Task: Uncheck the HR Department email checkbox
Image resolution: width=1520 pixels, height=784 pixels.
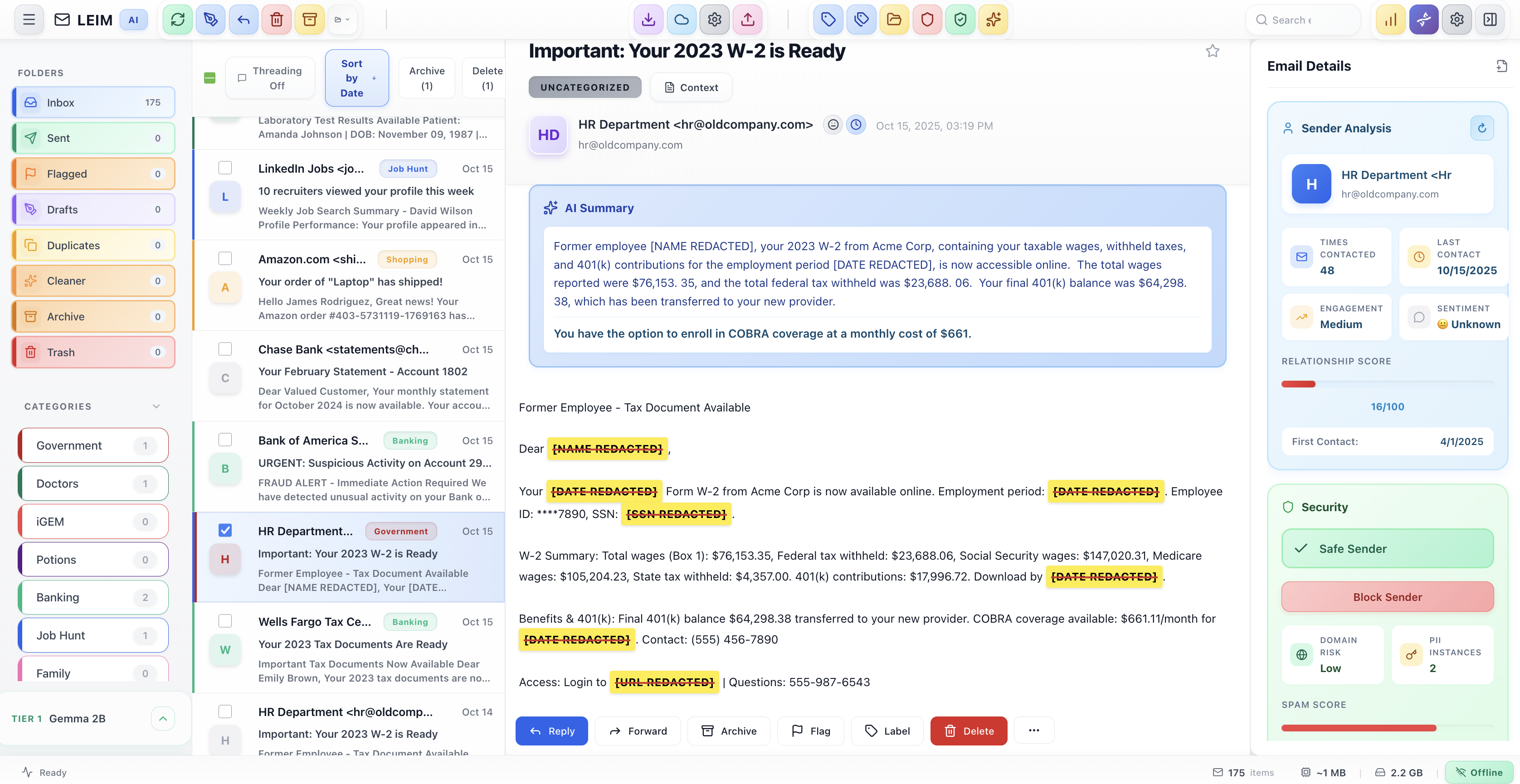Action: pyautogui.click(x=225, y=530)
